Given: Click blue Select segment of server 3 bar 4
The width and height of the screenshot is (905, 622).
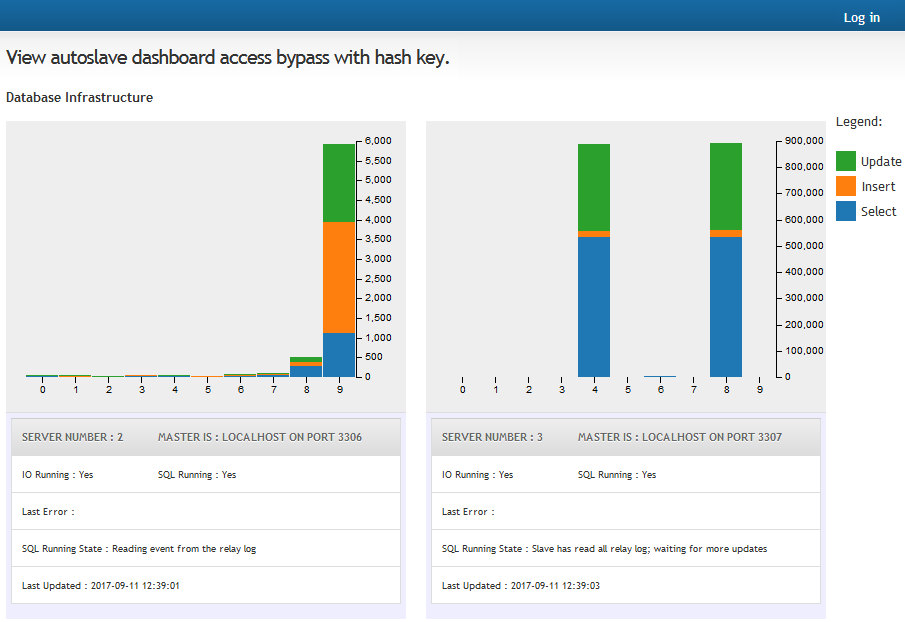Looking at the screenshot, I should coord(594,307).
